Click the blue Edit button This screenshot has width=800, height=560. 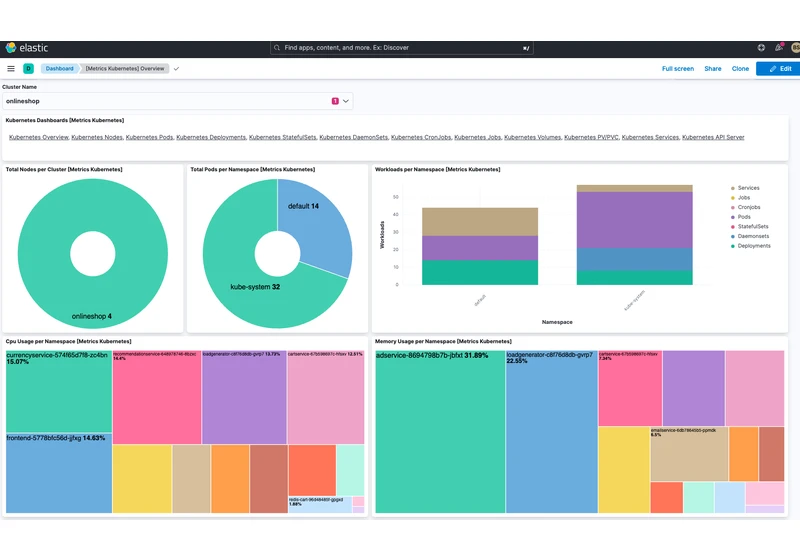779,68
